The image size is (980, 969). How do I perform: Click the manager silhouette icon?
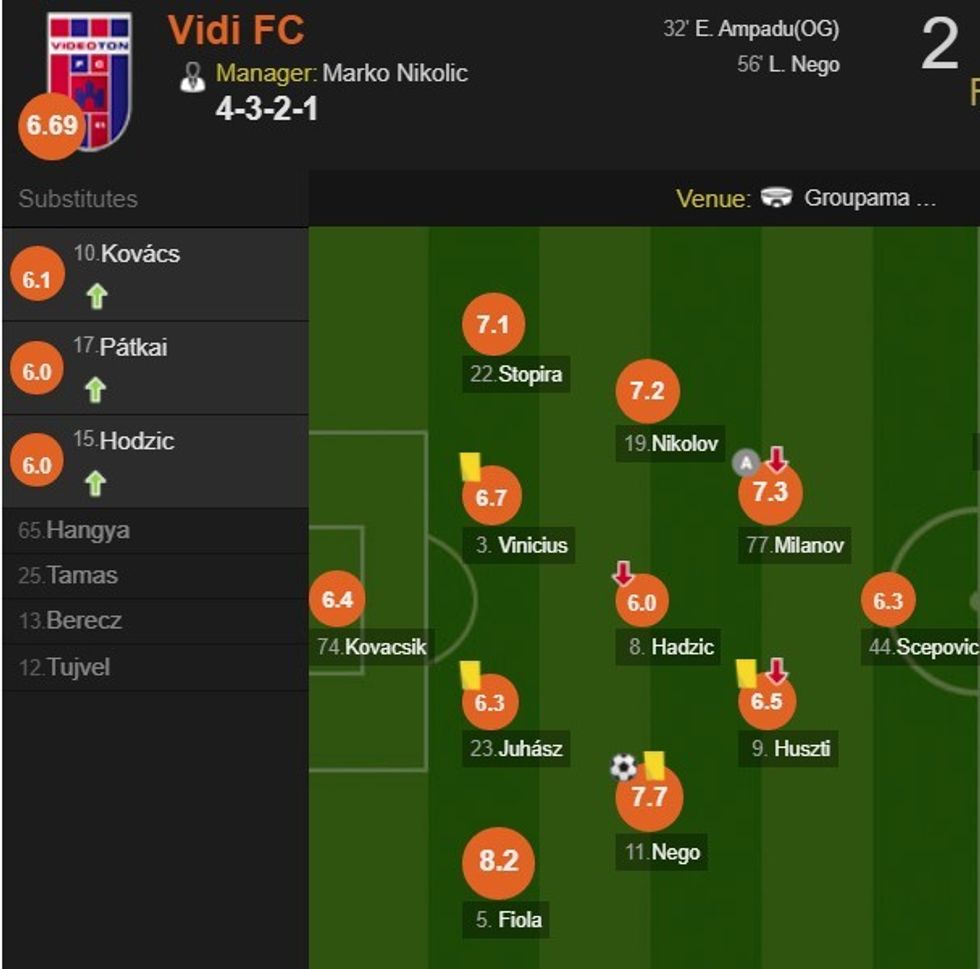coord(192,77)
